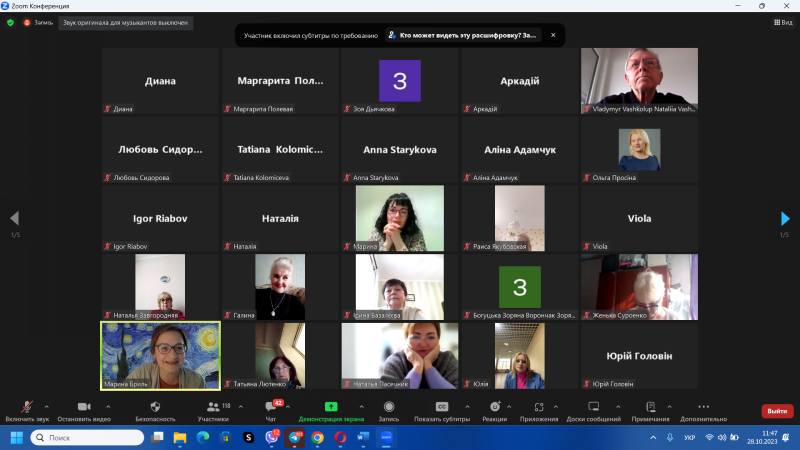Click the red Выйти leave button
This screenshot has height=450, width=800.
(777, 411)
